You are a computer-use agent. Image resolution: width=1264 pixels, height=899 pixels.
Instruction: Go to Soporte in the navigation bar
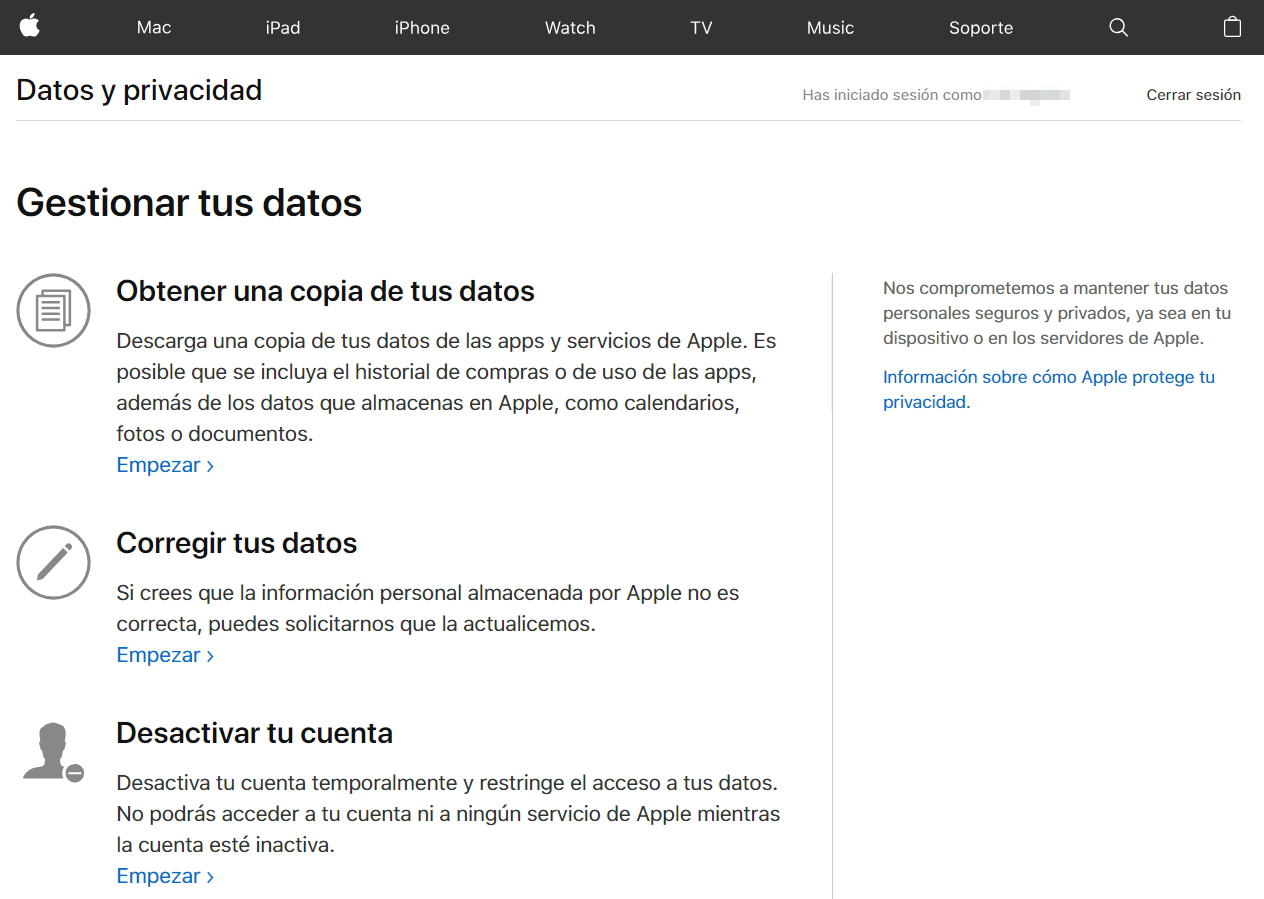981,27
